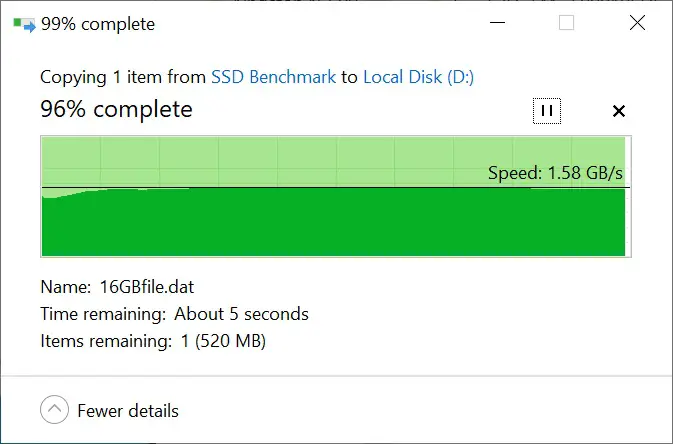Collapse details using the circled chevron icon
673x444 pixels.
tap(55, 410)
